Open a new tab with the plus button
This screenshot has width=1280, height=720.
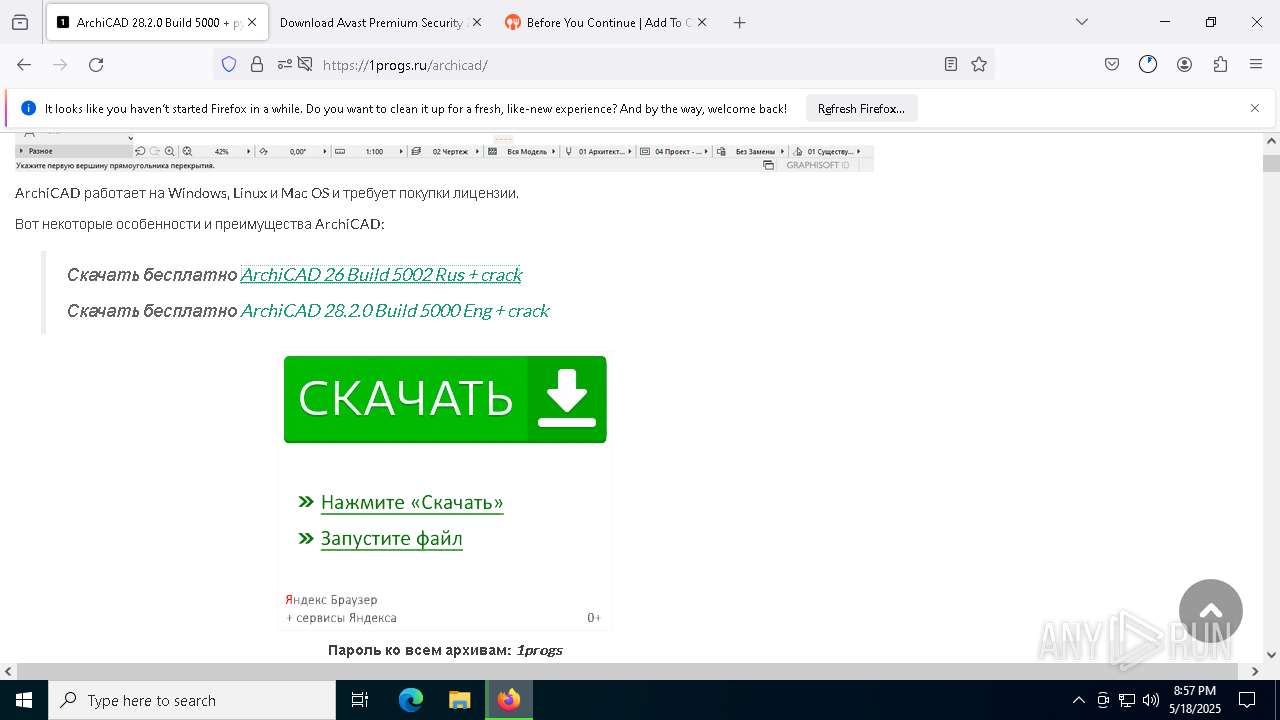pyautogui.click(x=740, y=22)
